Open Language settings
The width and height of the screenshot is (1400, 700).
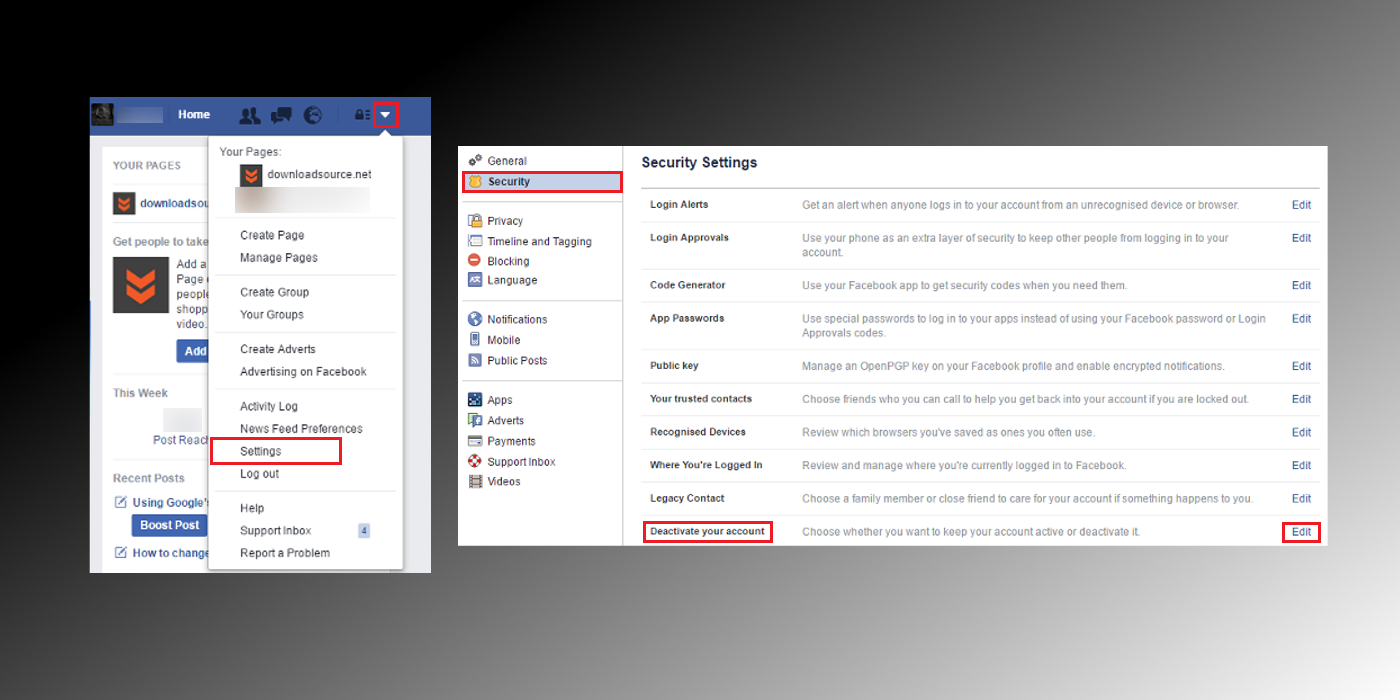coord(512,280)
